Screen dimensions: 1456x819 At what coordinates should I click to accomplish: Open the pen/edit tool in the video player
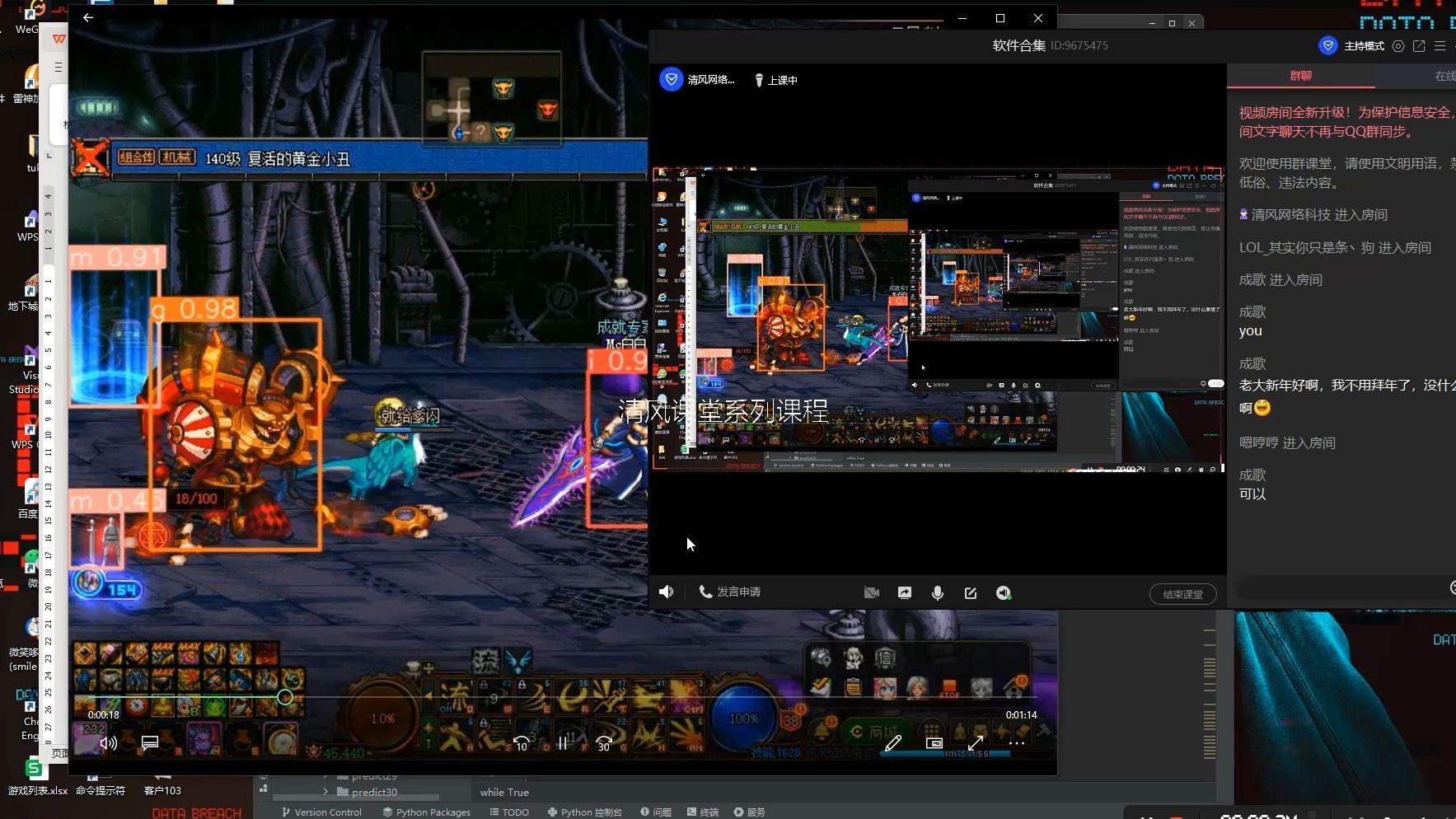(x=892, y=742)
